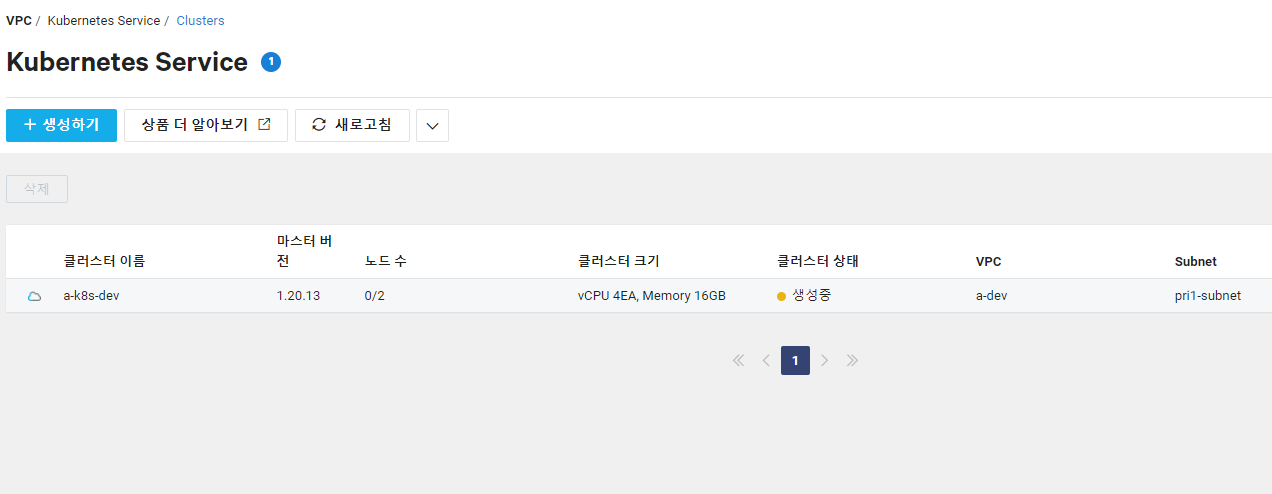The width and height of the screenshot is (1272, 494).
Task: Sort by 클러스터 이름 column header
Action: pyautogui.click(x=104, y=261)
